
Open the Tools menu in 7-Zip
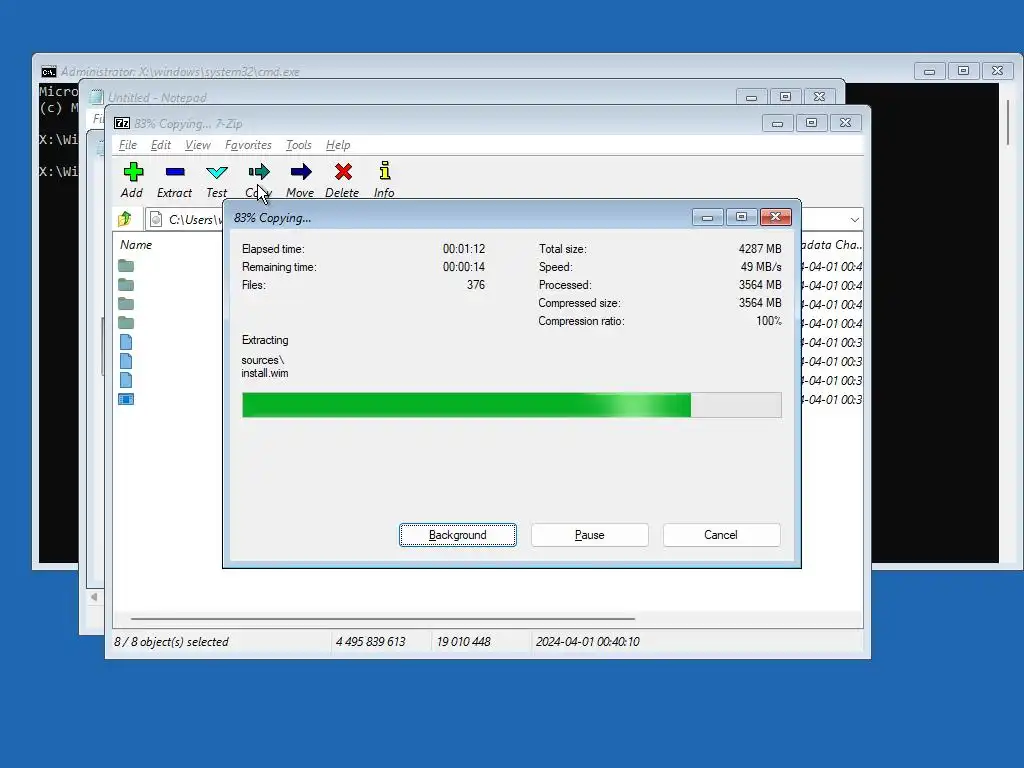pyautogui.click(x=298, y=145)
